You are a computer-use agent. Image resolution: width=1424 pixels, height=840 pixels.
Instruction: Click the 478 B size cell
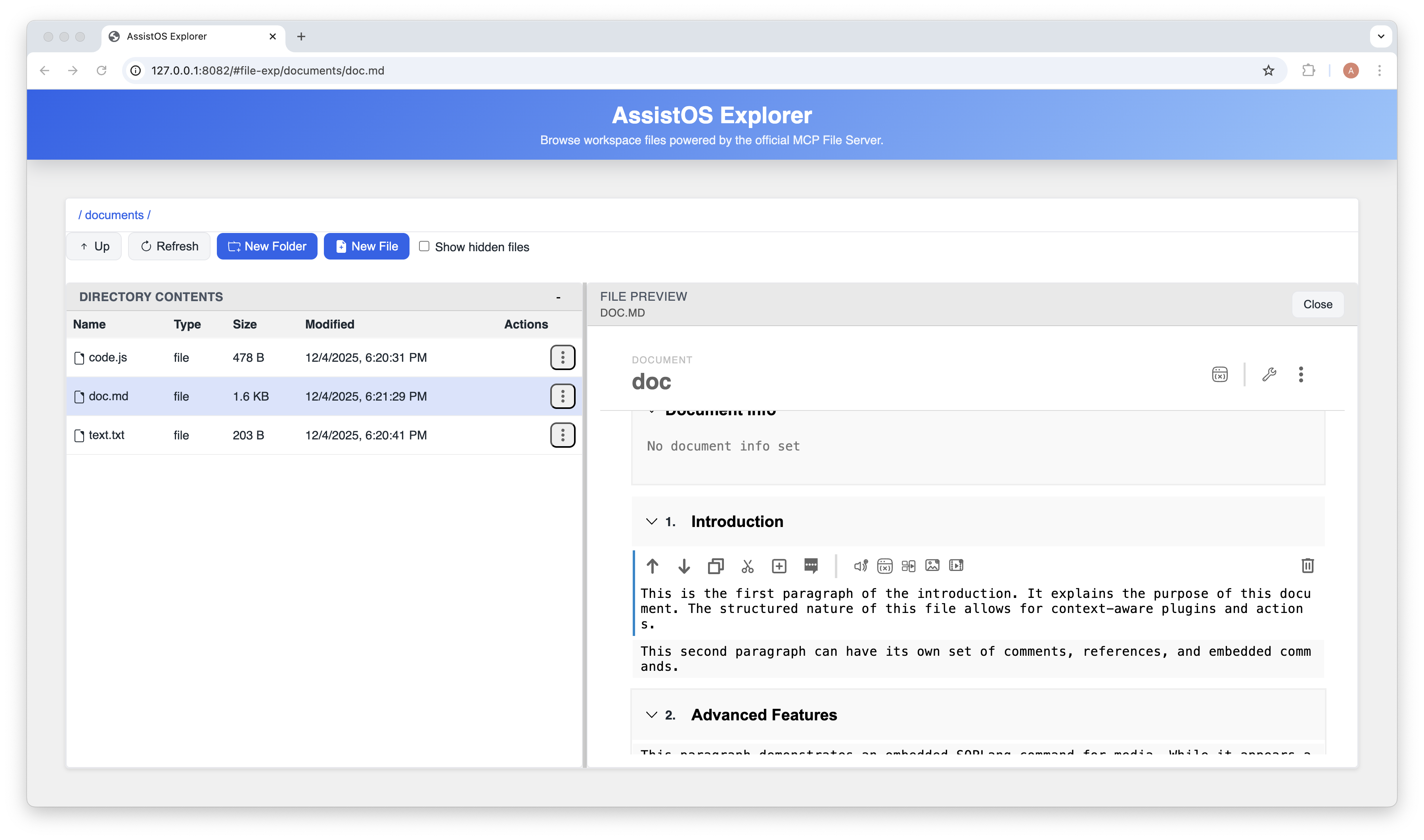[248, 357]
